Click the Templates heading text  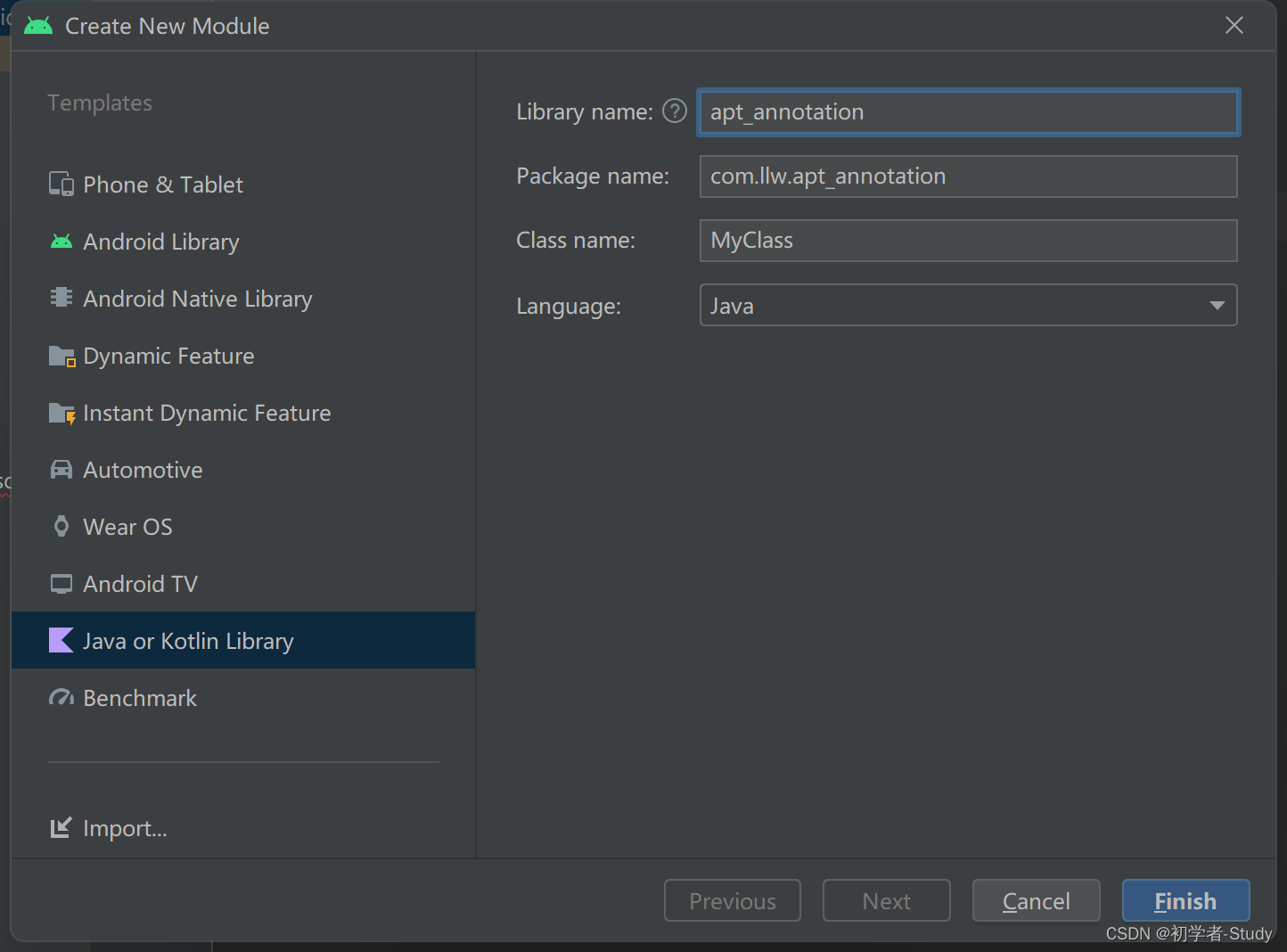coord(100,103)
